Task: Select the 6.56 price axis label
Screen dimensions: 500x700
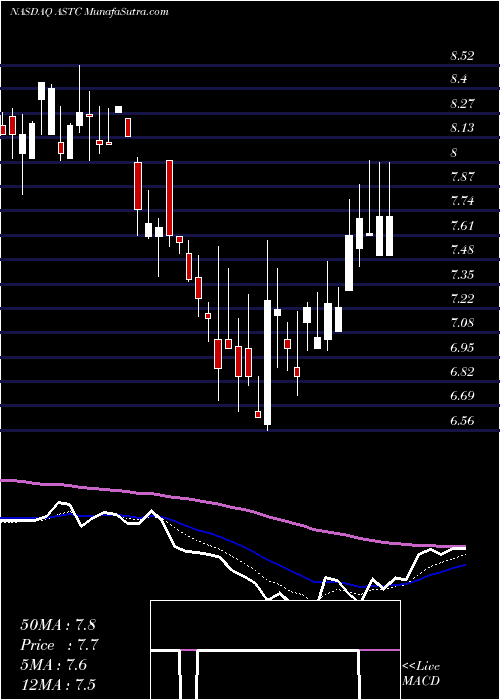Action: (462, 421)
